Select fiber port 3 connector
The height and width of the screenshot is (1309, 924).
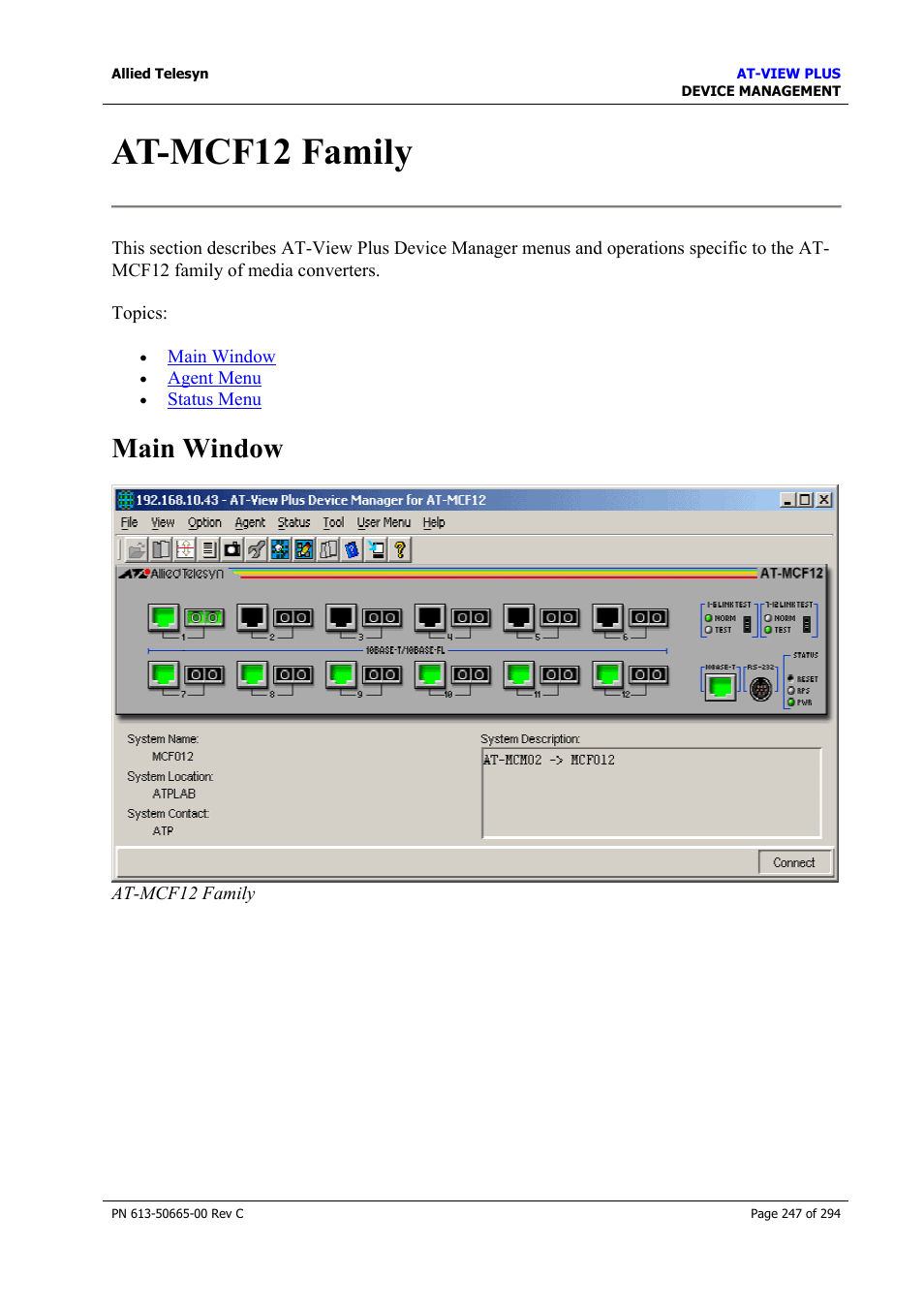(382, 617)
